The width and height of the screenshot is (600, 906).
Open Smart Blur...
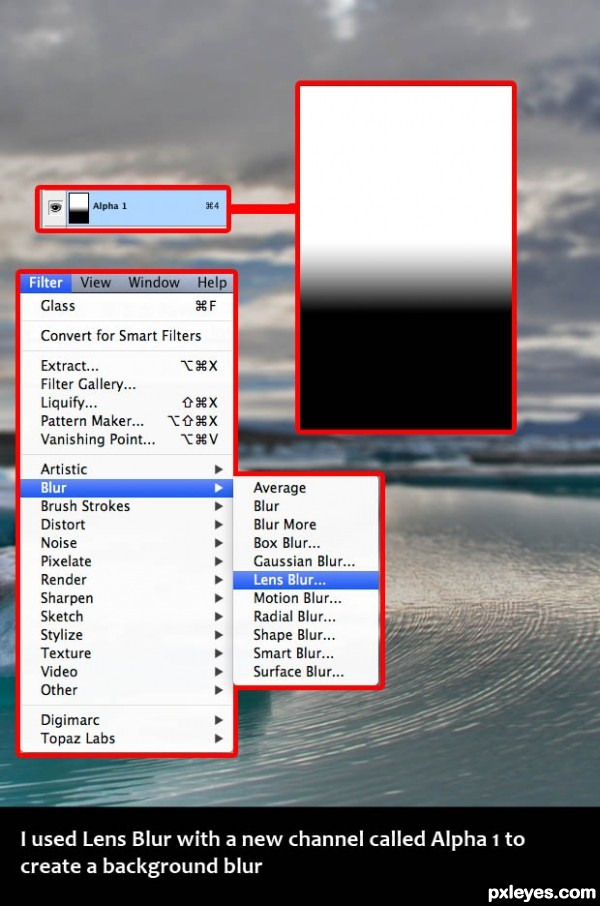(306, 653)
